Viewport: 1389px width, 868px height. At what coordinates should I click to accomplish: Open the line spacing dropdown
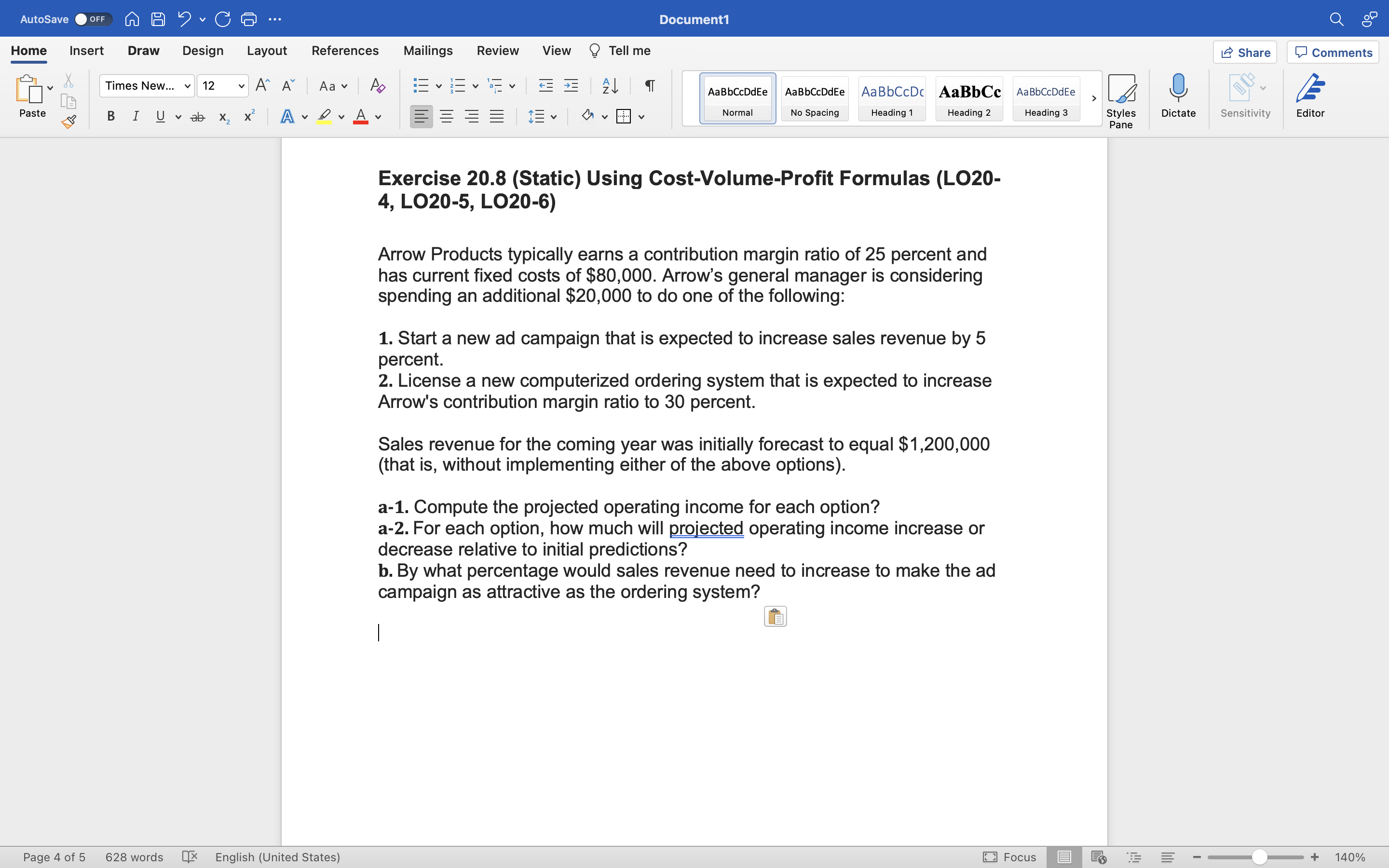point(543,117)
